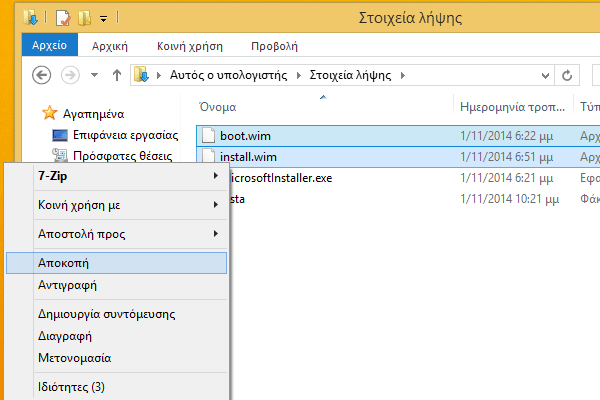The image size is (600, 400).
Task: Click the date 1/11/2014 10:21 μμ
Action: (x=510, y=199)
